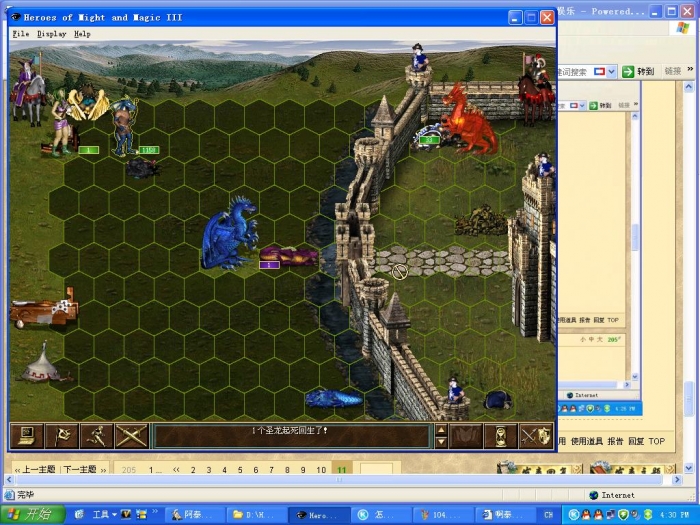Viewport: 700px width, 525px height.
Task: Click the dead blue dragon corpse near moat
Action: coord(334,398)
